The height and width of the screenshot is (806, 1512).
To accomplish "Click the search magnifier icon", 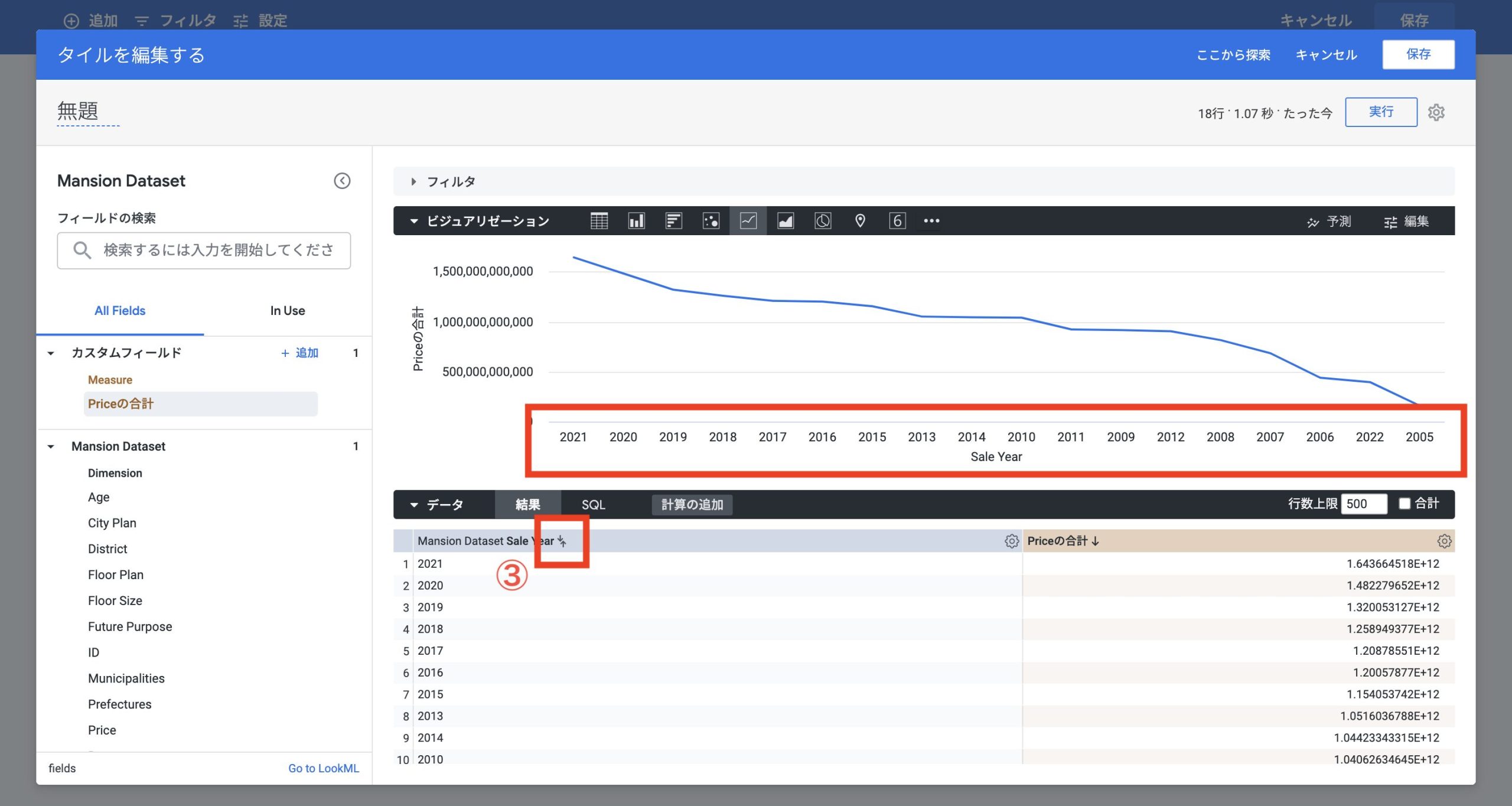I will [82, 251].
